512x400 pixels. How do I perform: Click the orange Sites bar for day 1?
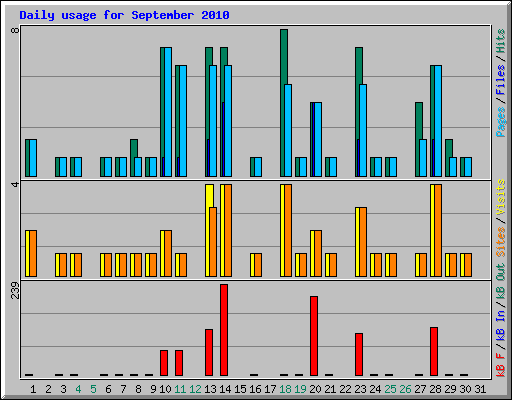pos(33,253)
